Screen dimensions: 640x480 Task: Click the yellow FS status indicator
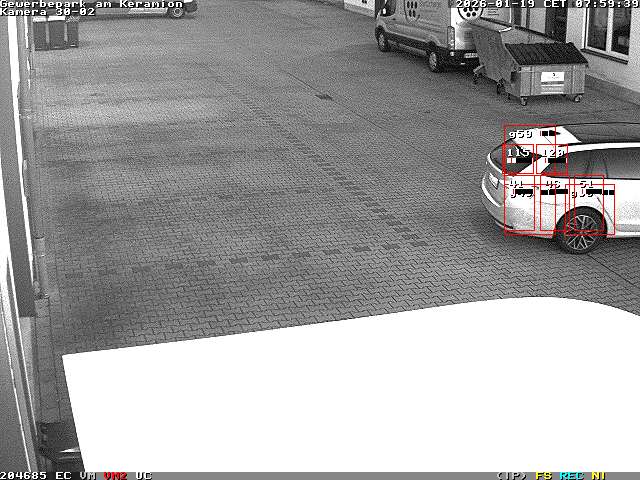(x=544, y=475)
